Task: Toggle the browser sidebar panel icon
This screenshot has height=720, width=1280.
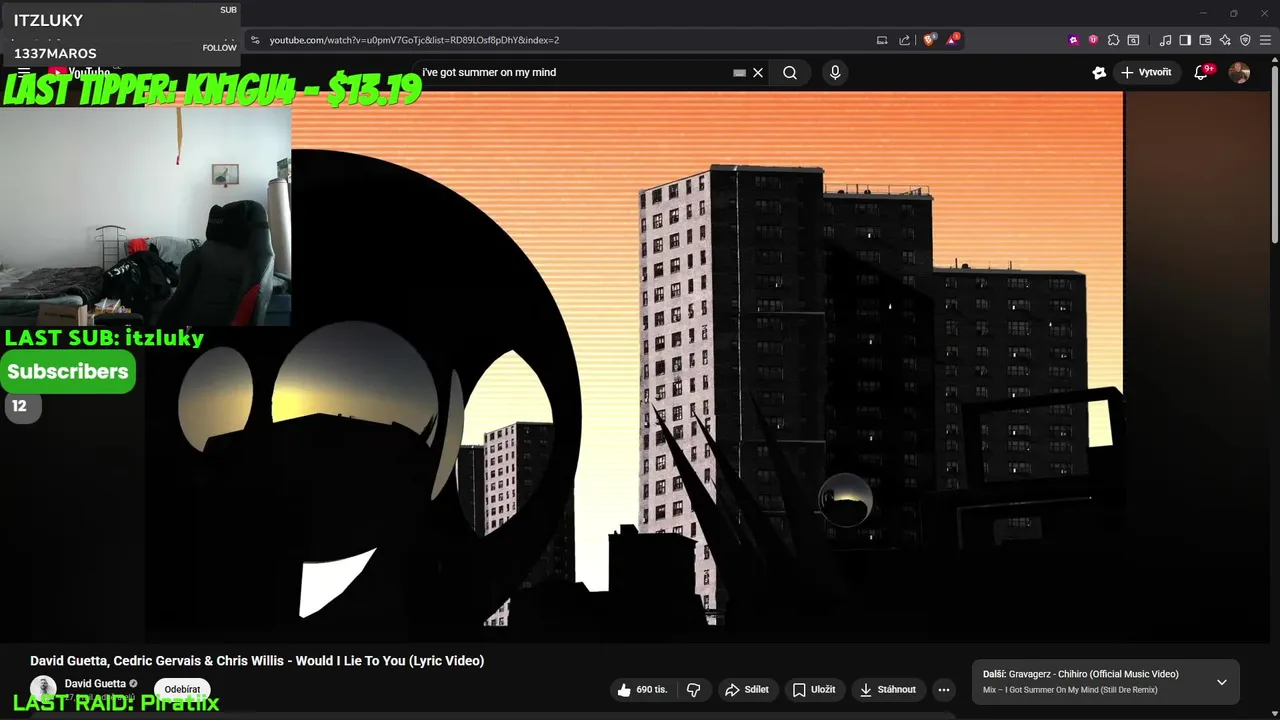Action: tap(1185, 40)
